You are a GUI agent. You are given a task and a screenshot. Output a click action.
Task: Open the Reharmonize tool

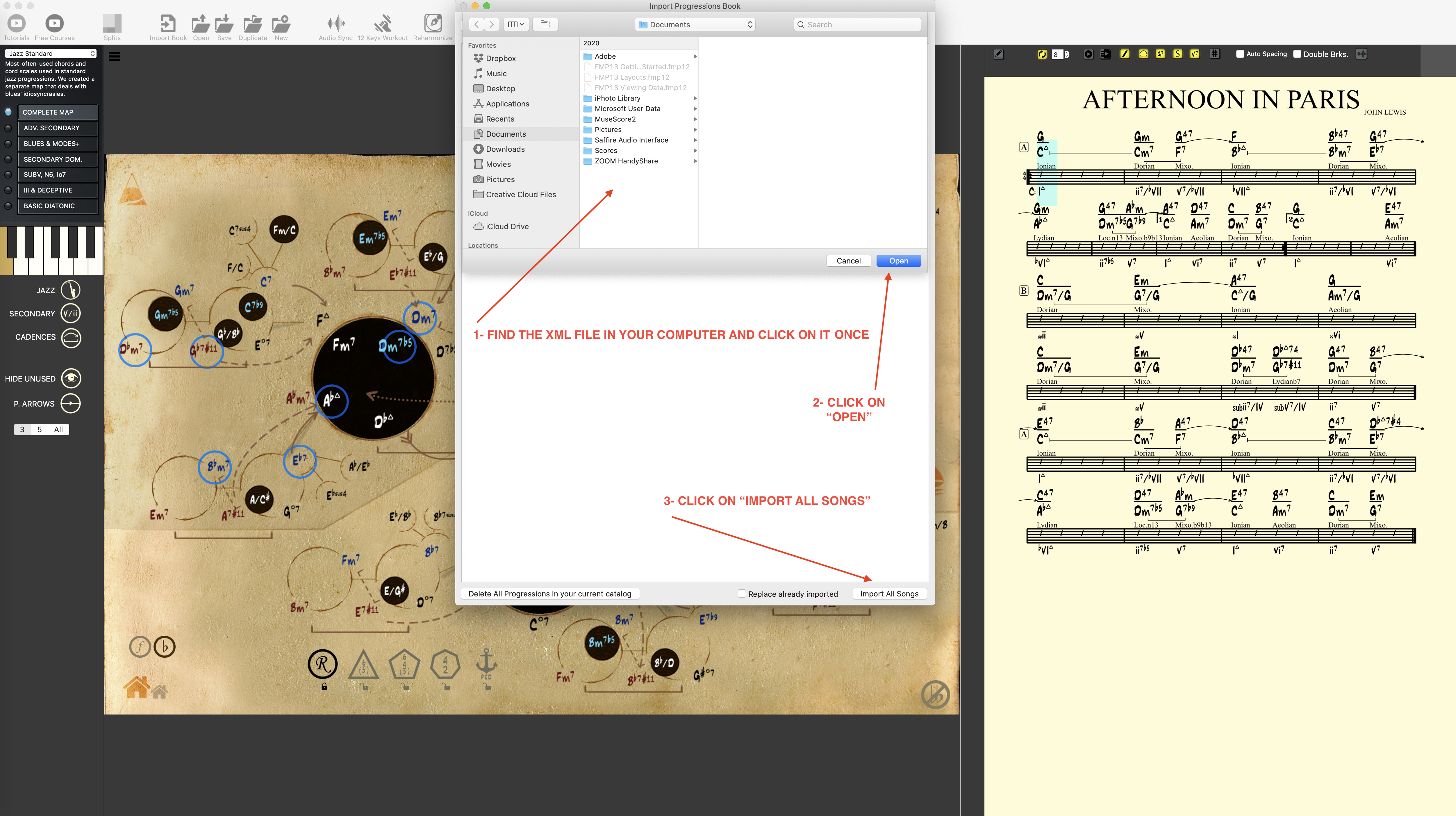click(x=432, y=24)
